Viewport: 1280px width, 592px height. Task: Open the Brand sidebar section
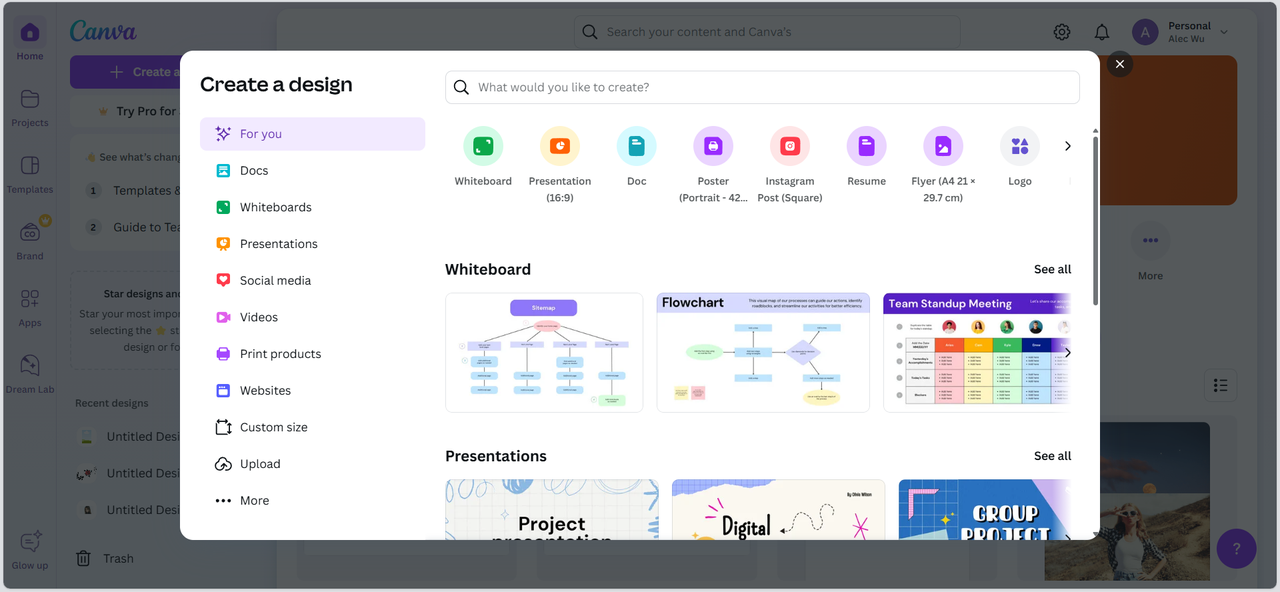click(x=30, y=241)
